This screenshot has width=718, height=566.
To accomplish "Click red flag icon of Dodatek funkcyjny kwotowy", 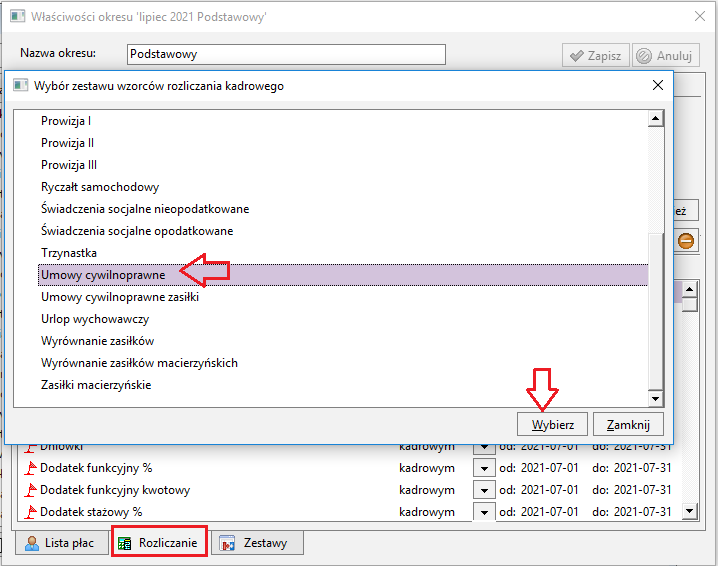I will pyautogui.click(x=30, y=490).
